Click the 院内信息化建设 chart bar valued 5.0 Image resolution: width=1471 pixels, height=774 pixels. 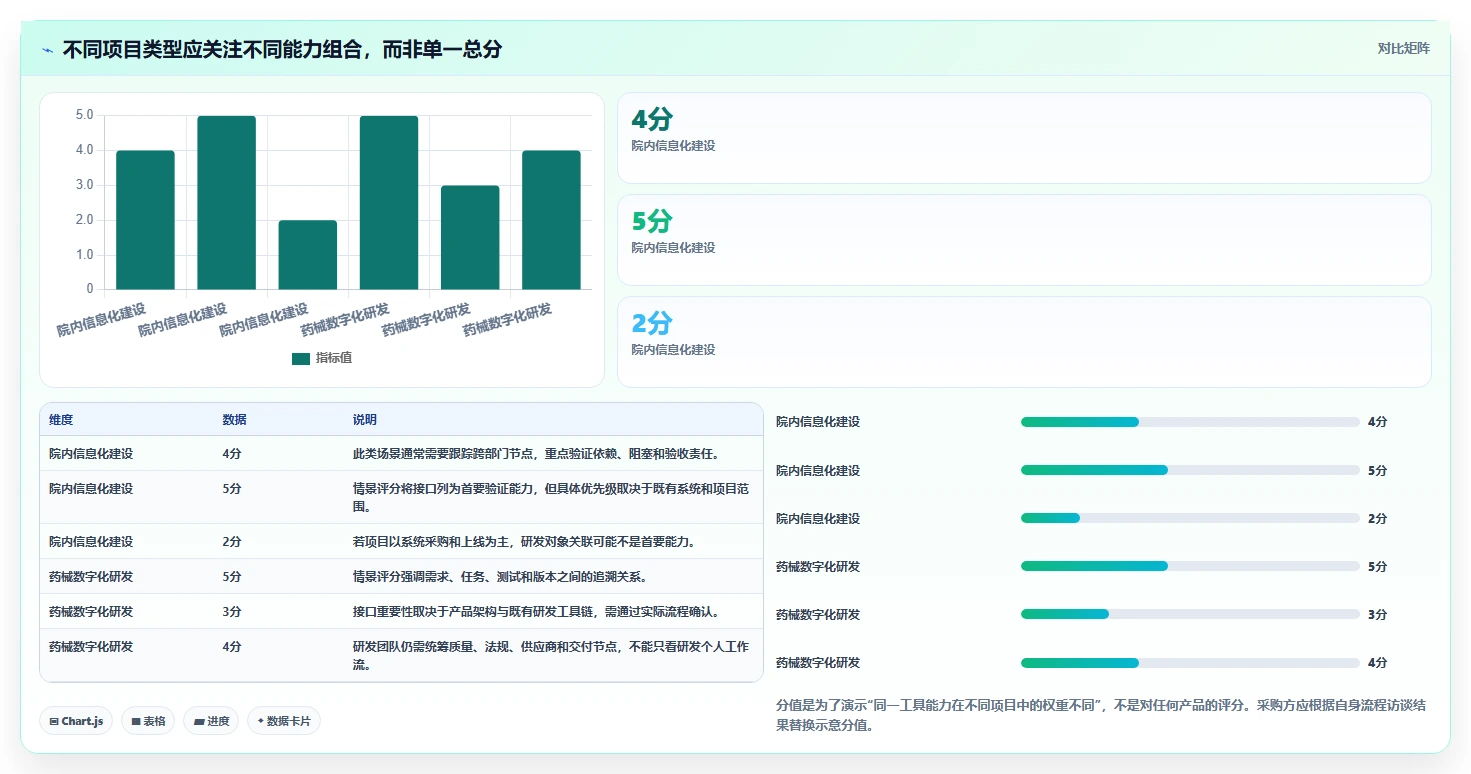tap(226, 203)
